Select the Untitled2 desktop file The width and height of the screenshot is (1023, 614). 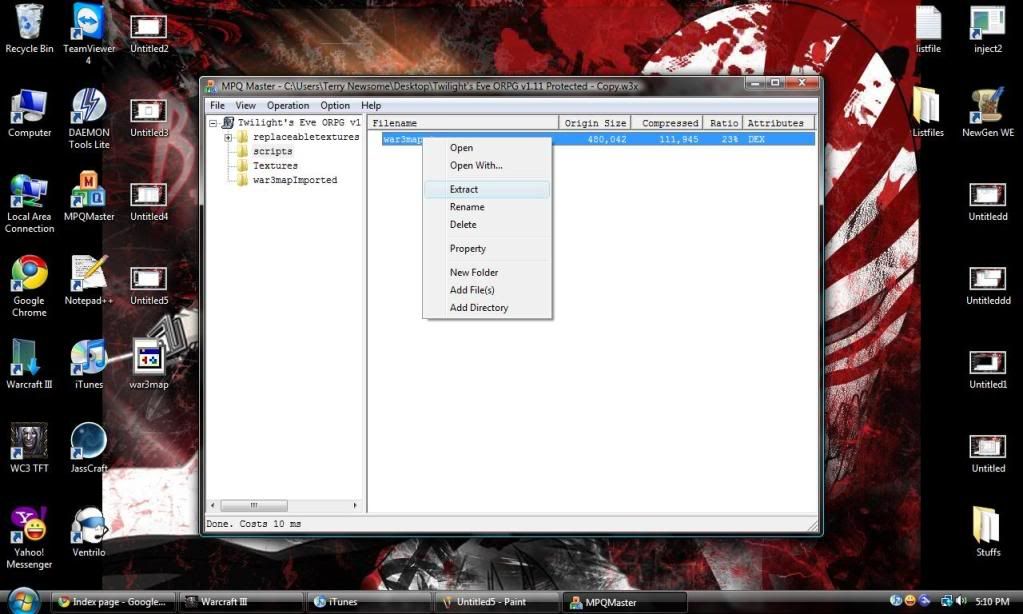click(x=149, y=34)
